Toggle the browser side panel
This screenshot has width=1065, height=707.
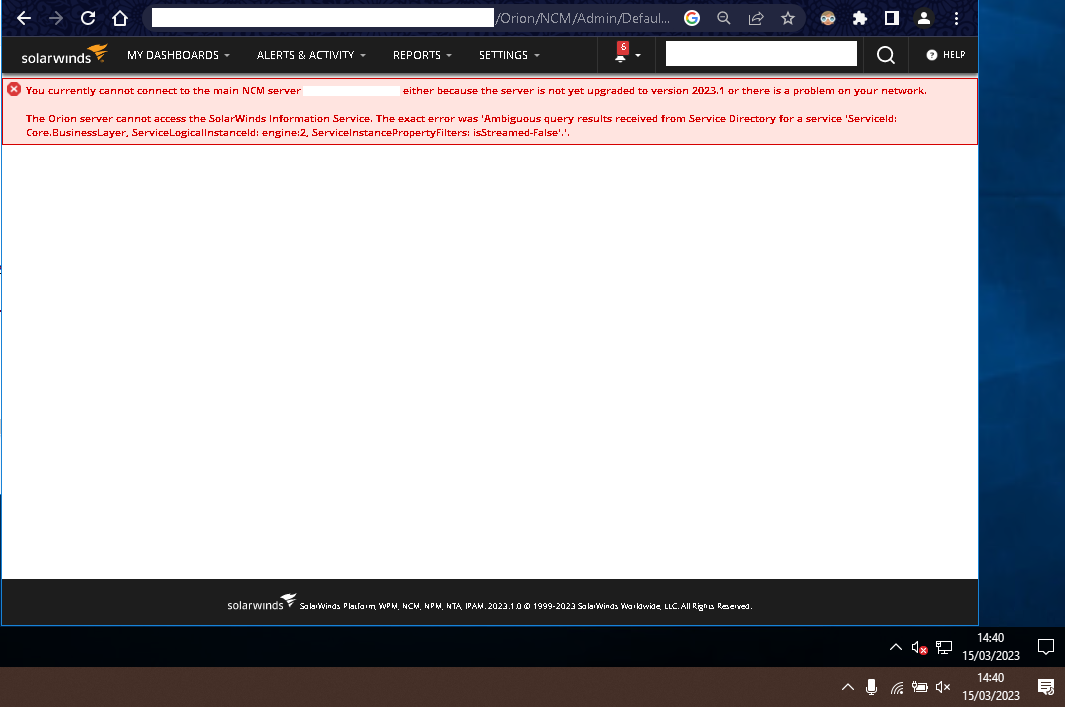(892, 18)
